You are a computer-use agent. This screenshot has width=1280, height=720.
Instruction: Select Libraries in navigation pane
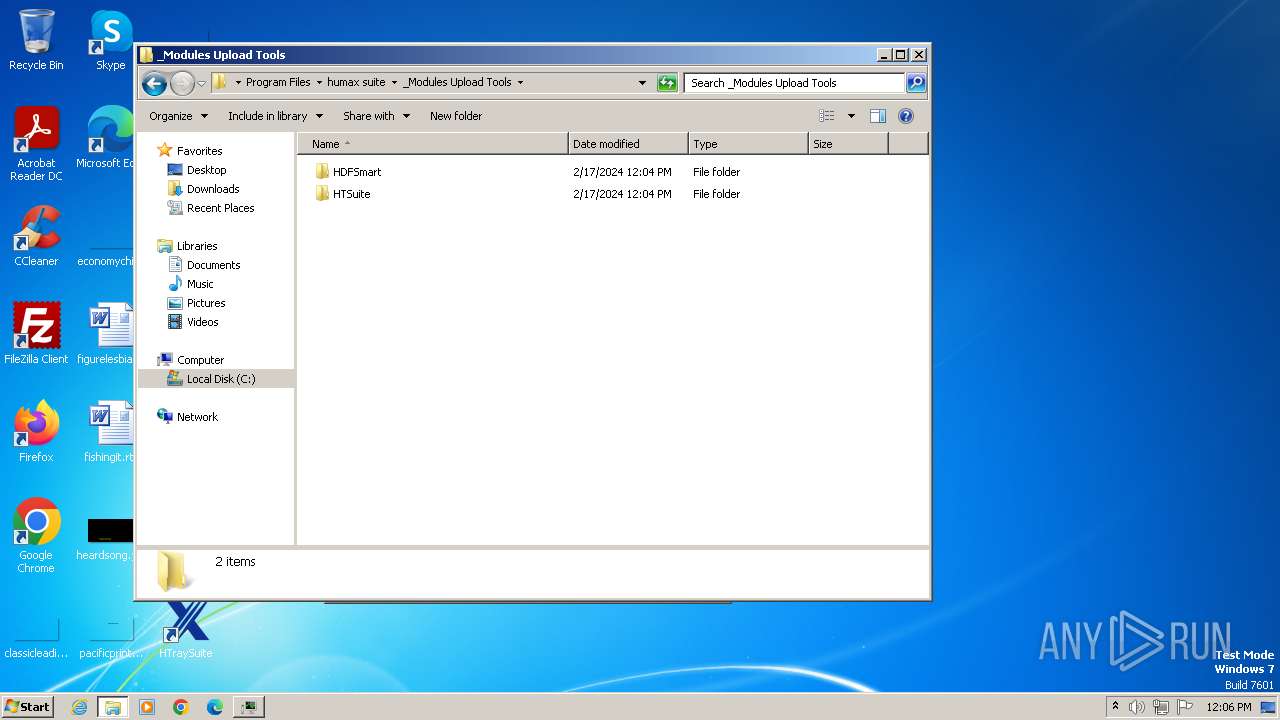(x=197, y=246)
